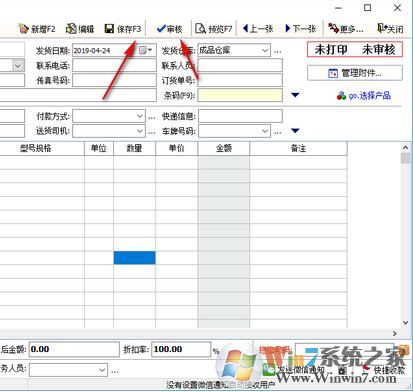The width and height of the screenshot is (413, 392).
Task: Click the 单价 column header
Action: point(177,148)
